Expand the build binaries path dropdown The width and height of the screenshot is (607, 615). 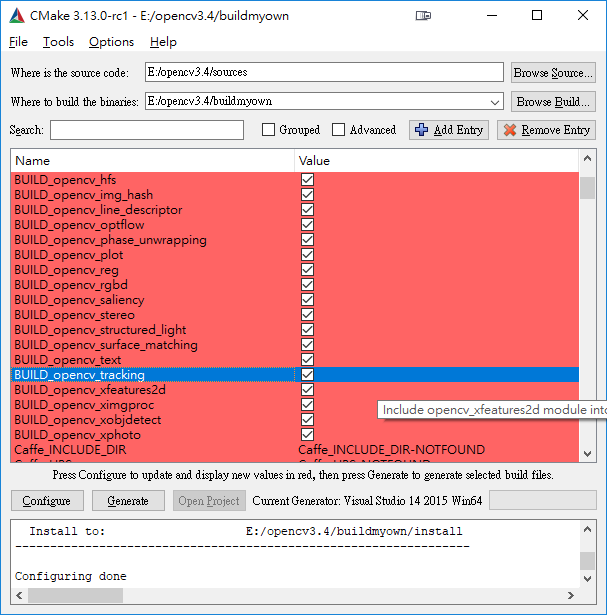(495, 102)
